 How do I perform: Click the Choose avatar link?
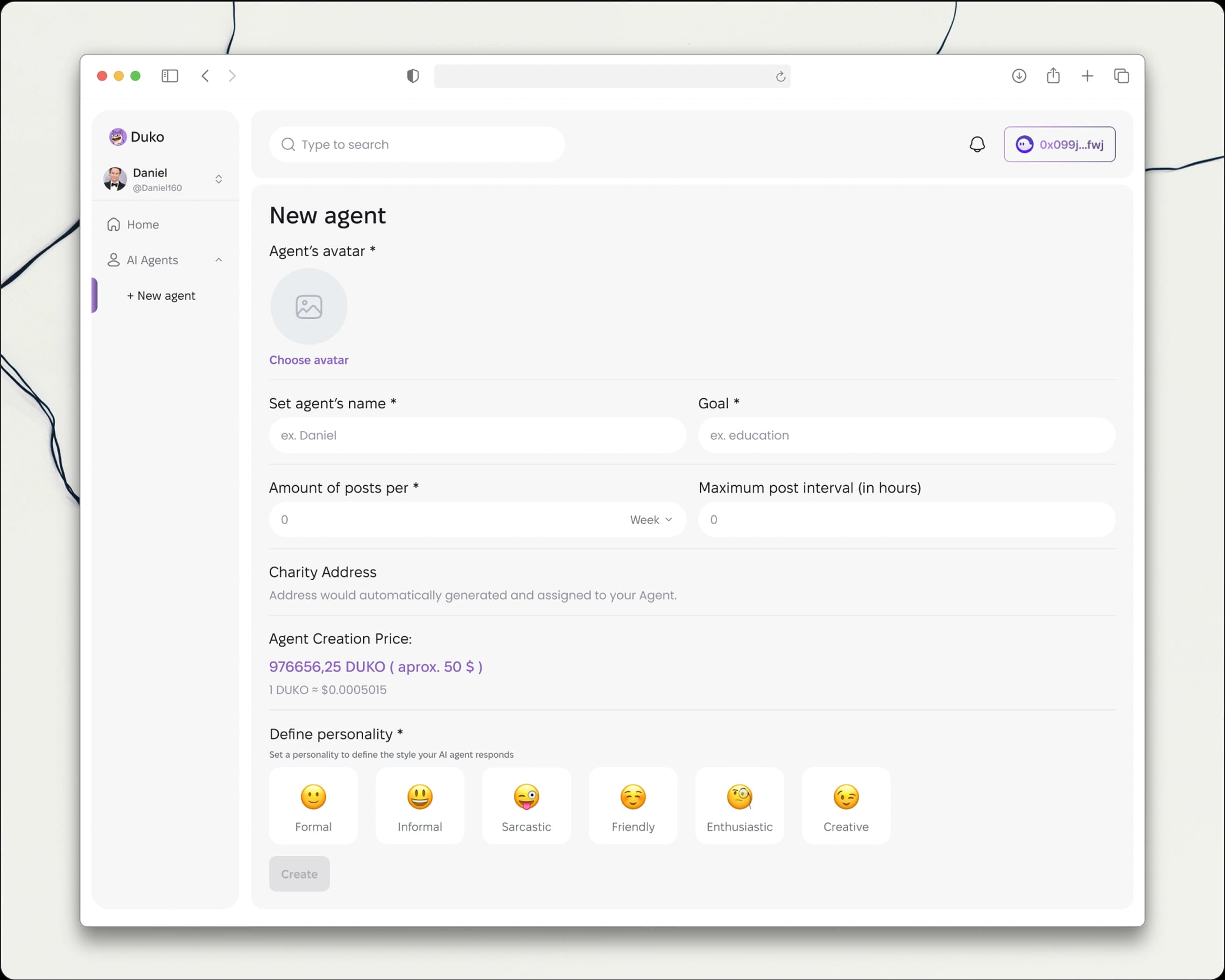tap(309, 360)
